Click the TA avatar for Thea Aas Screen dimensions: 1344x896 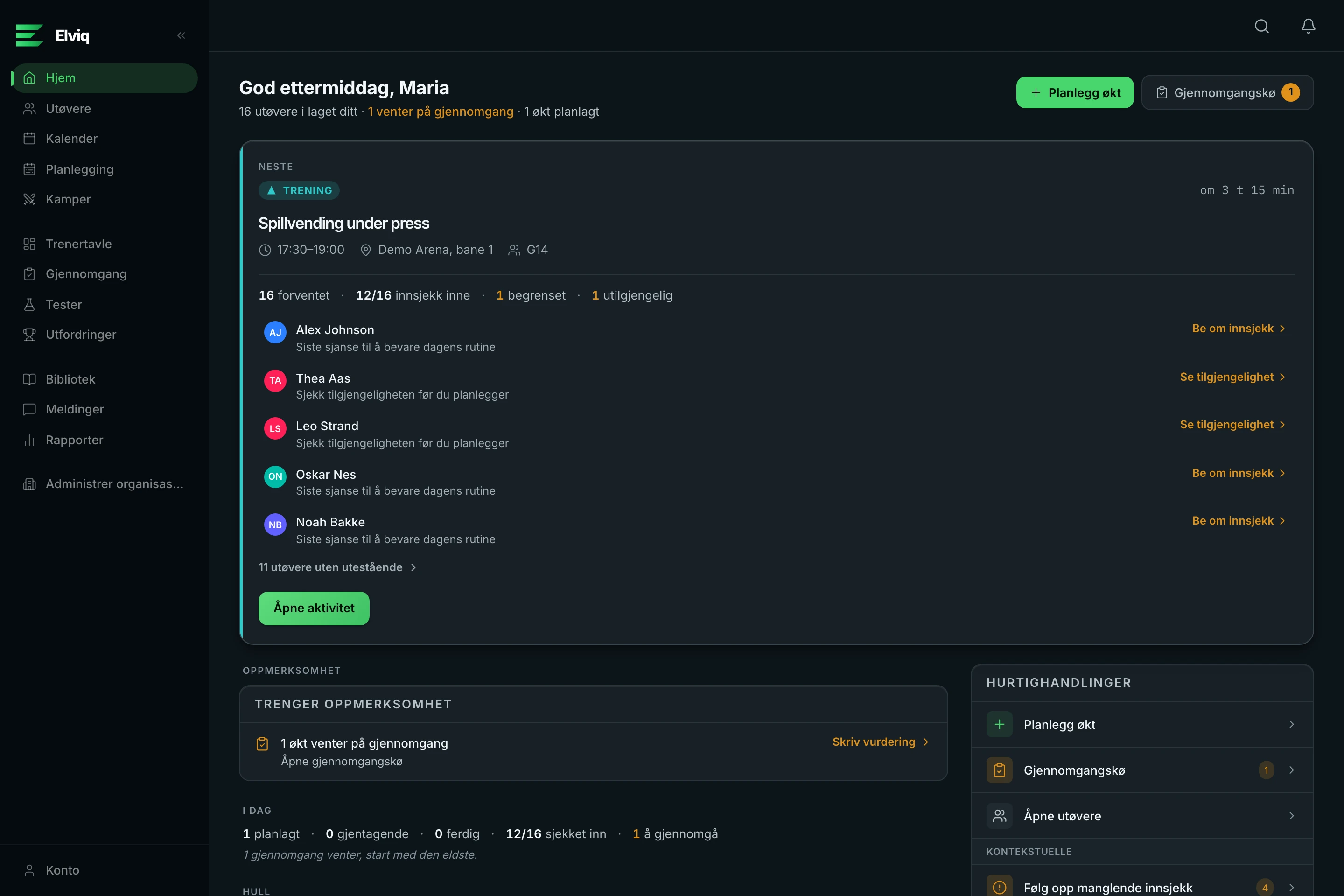point(275,381)
